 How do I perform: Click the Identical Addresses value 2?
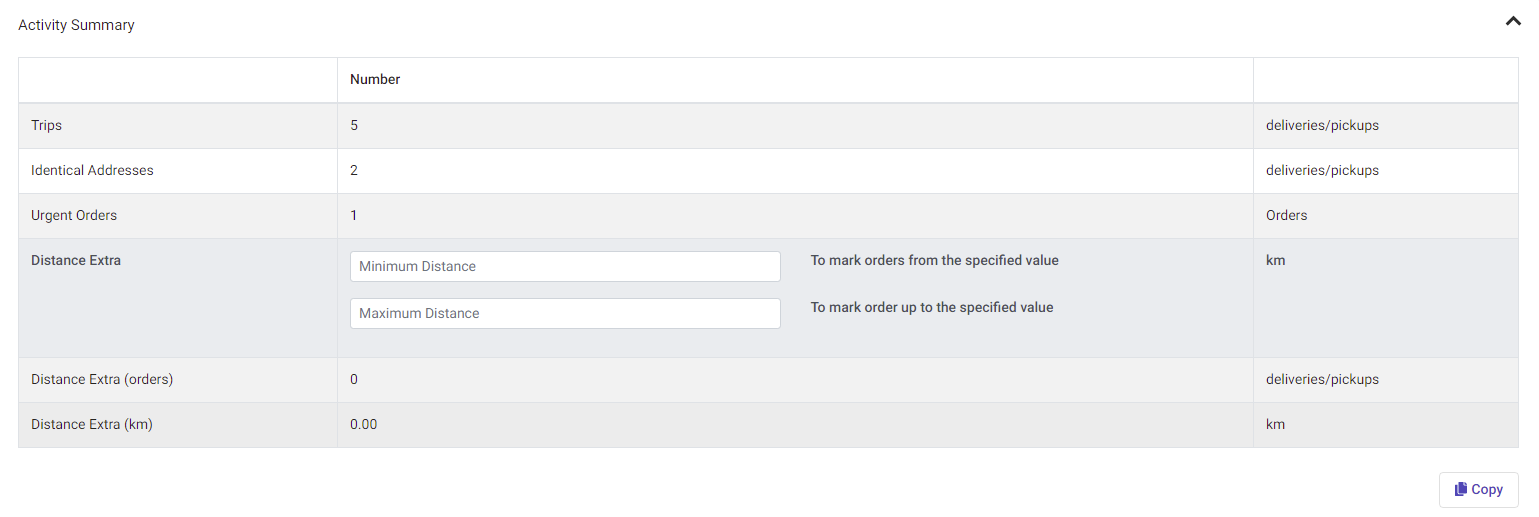(x=354, y=170)
